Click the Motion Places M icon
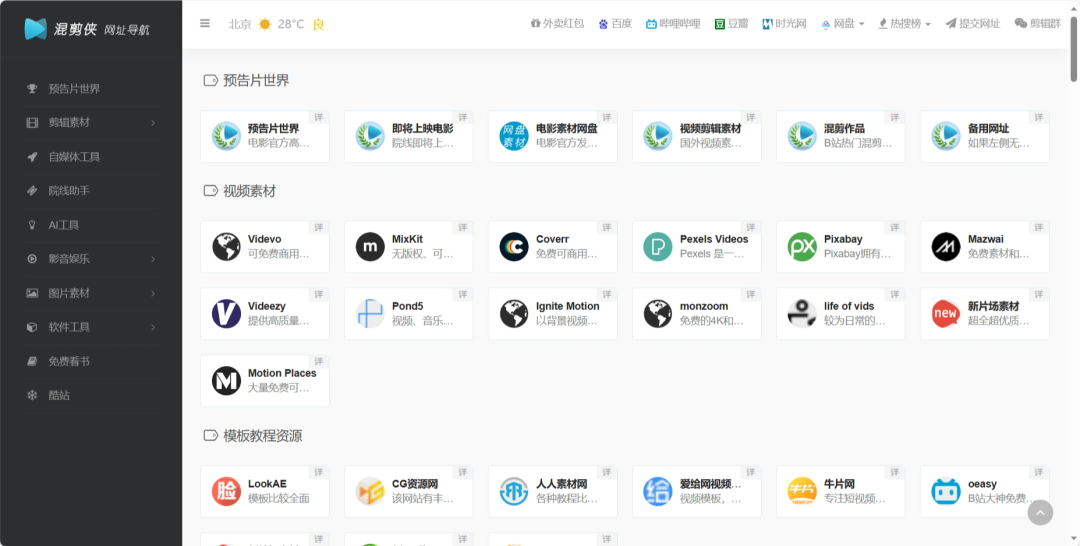This screenshot has width=1080, height=546. (226, 380)
